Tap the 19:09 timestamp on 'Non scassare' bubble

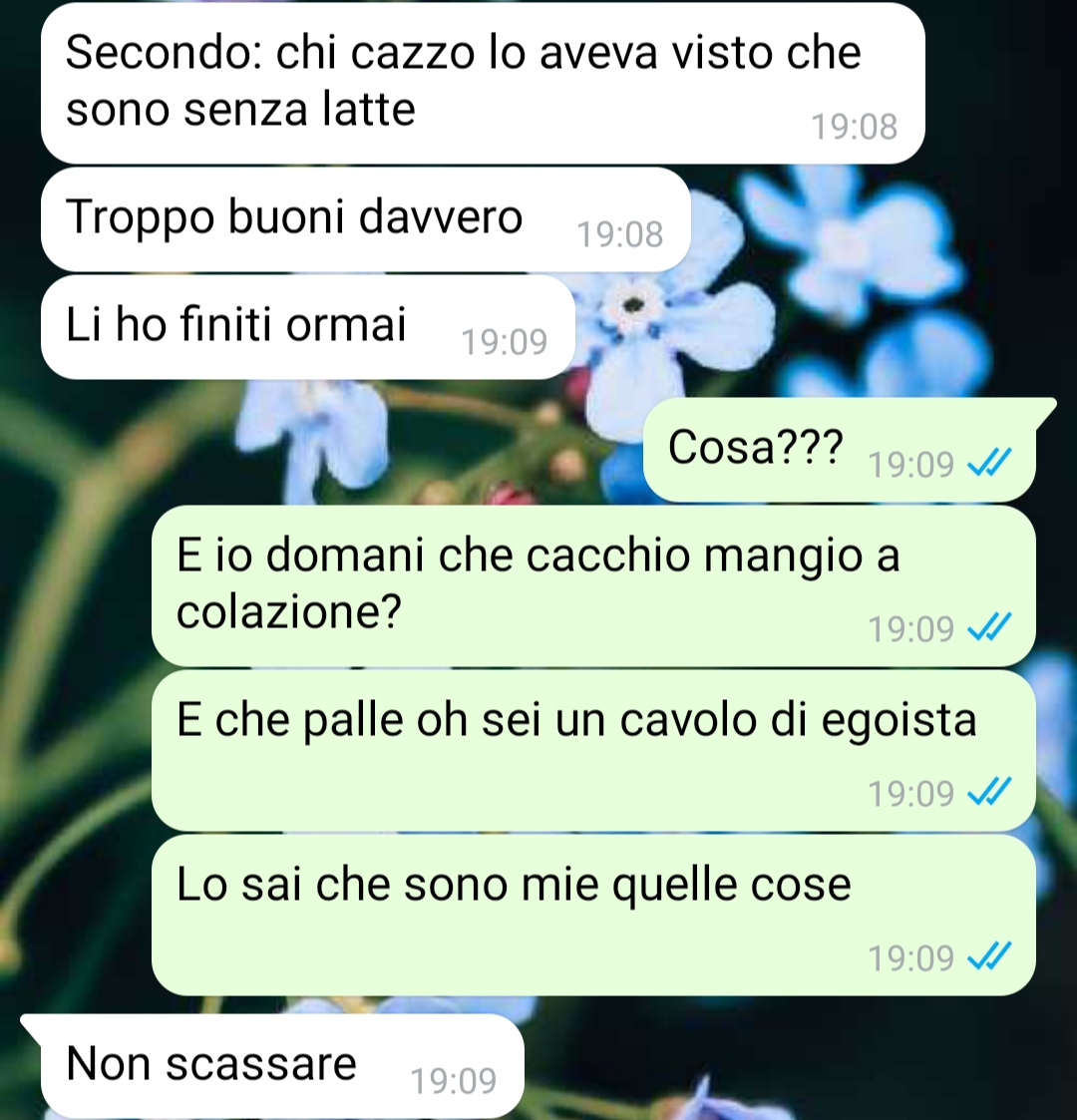pos(454,1081)
